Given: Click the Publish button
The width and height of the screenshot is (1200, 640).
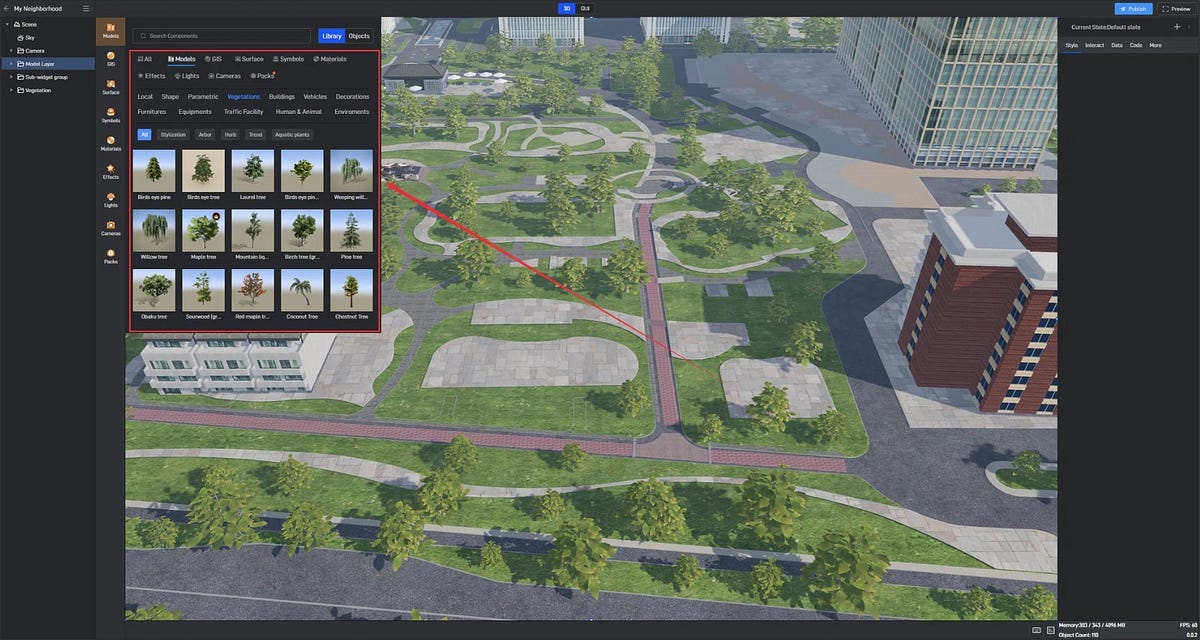Looking at the screenshot, I should pos(1133,8).
